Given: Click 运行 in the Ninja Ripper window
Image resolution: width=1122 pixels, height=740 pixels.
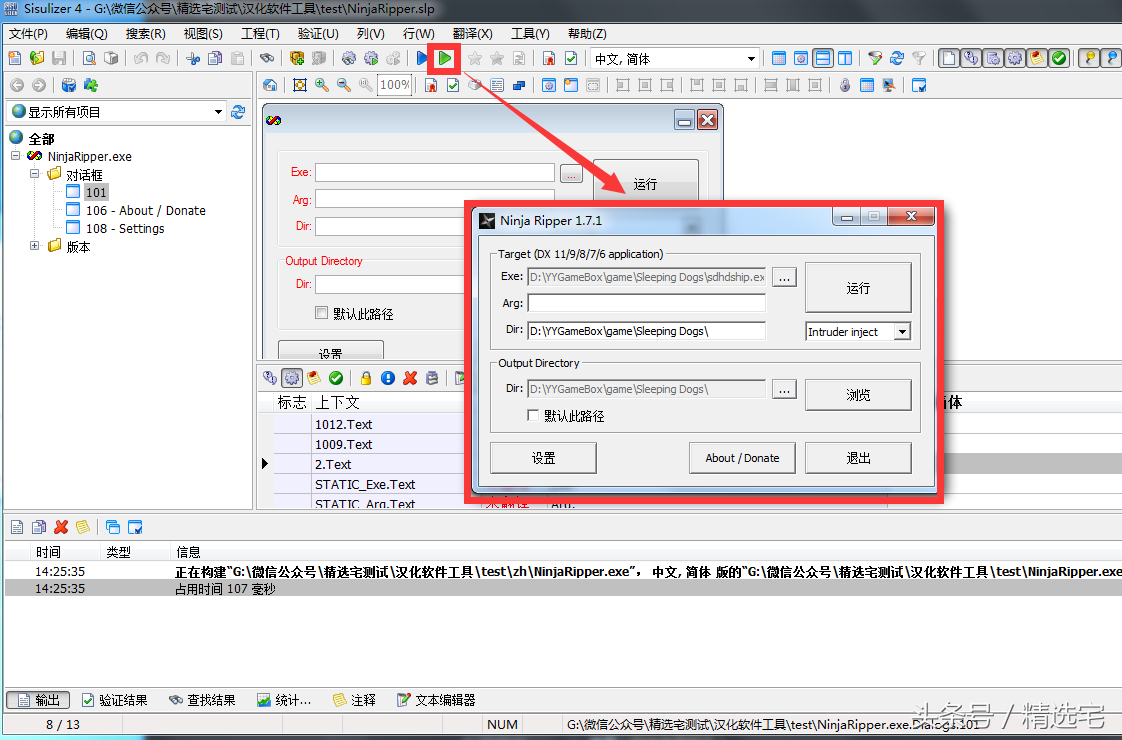Looking at the screenshot, I should [858, 288].
